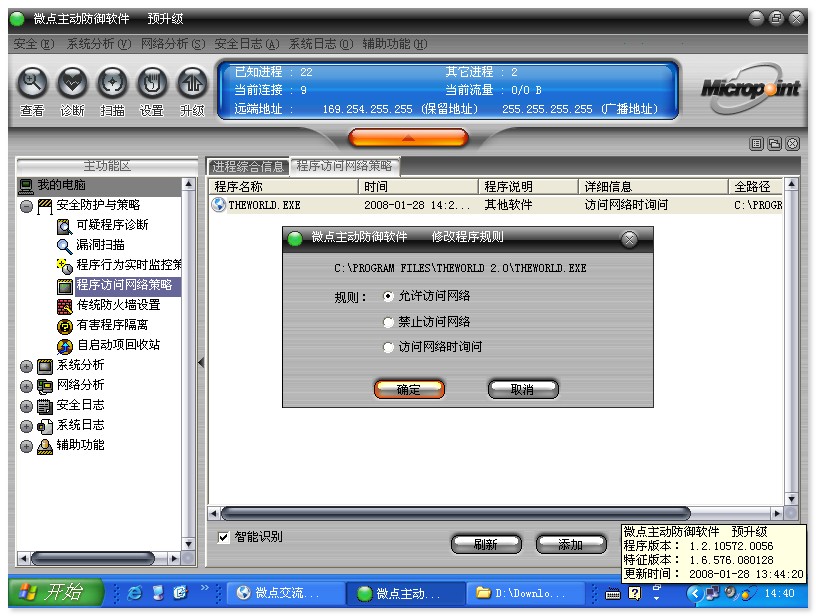Click the 安全日志 notepad icon
Image resolution: width=816 pixels, height=616 pixels.
[x=45, y=406]
